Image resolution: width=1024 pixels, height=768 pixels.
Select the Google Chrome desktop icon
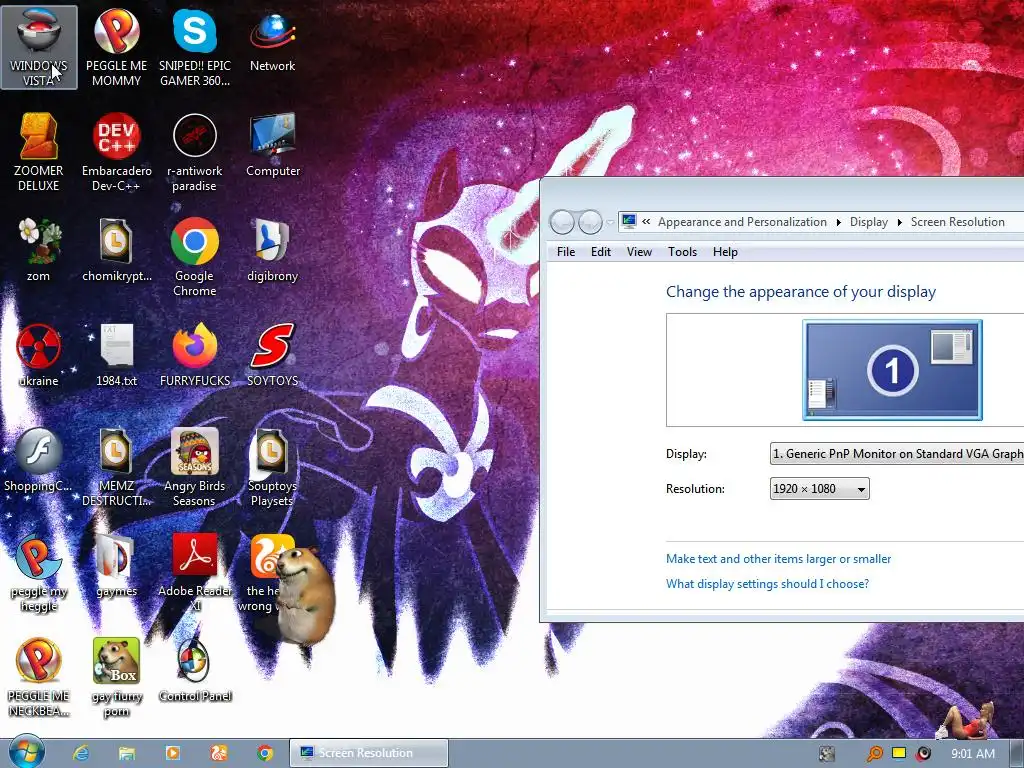pyautogui.click(x=195, y=257)
